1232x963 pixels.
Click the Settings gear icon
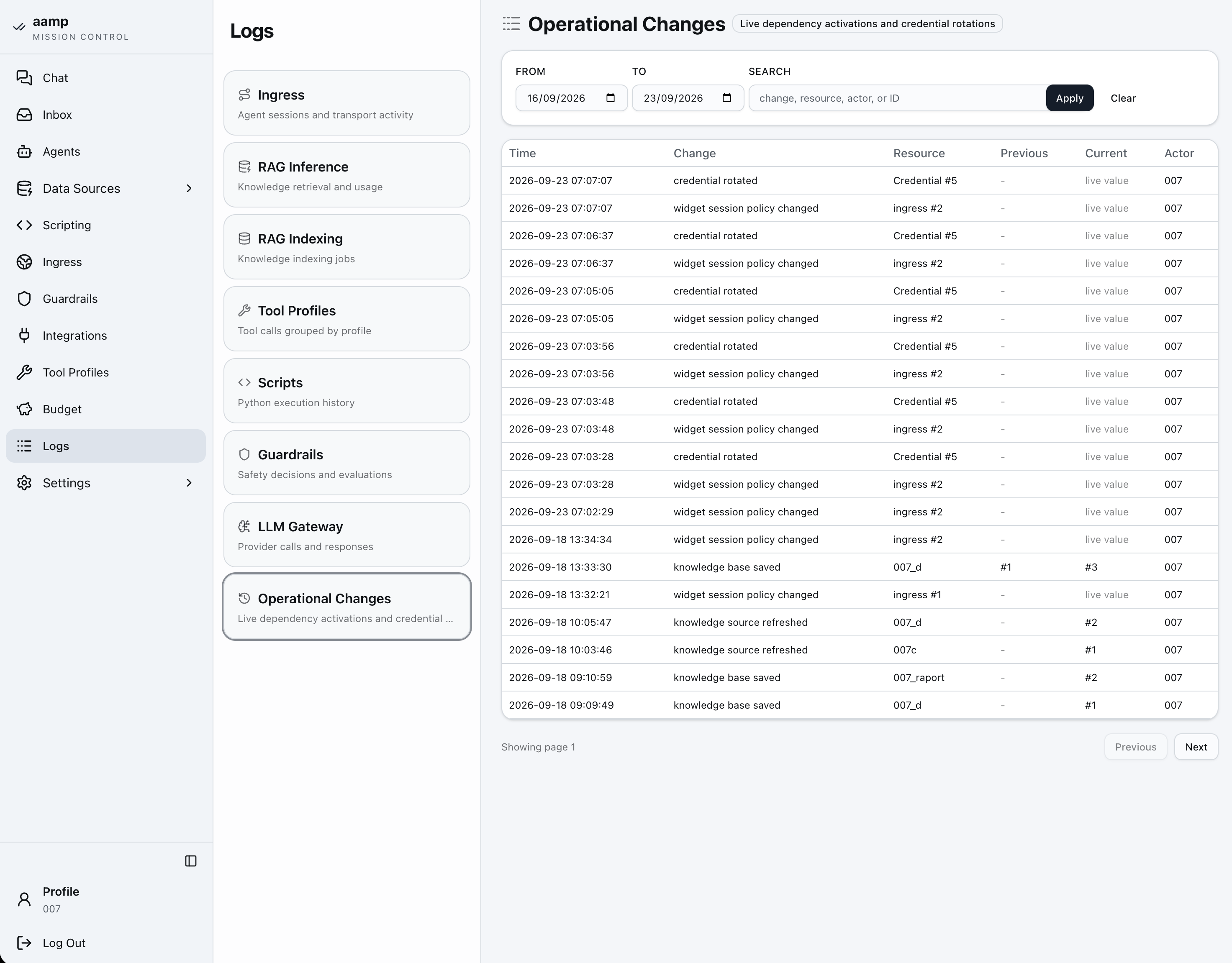click(24, 483)
